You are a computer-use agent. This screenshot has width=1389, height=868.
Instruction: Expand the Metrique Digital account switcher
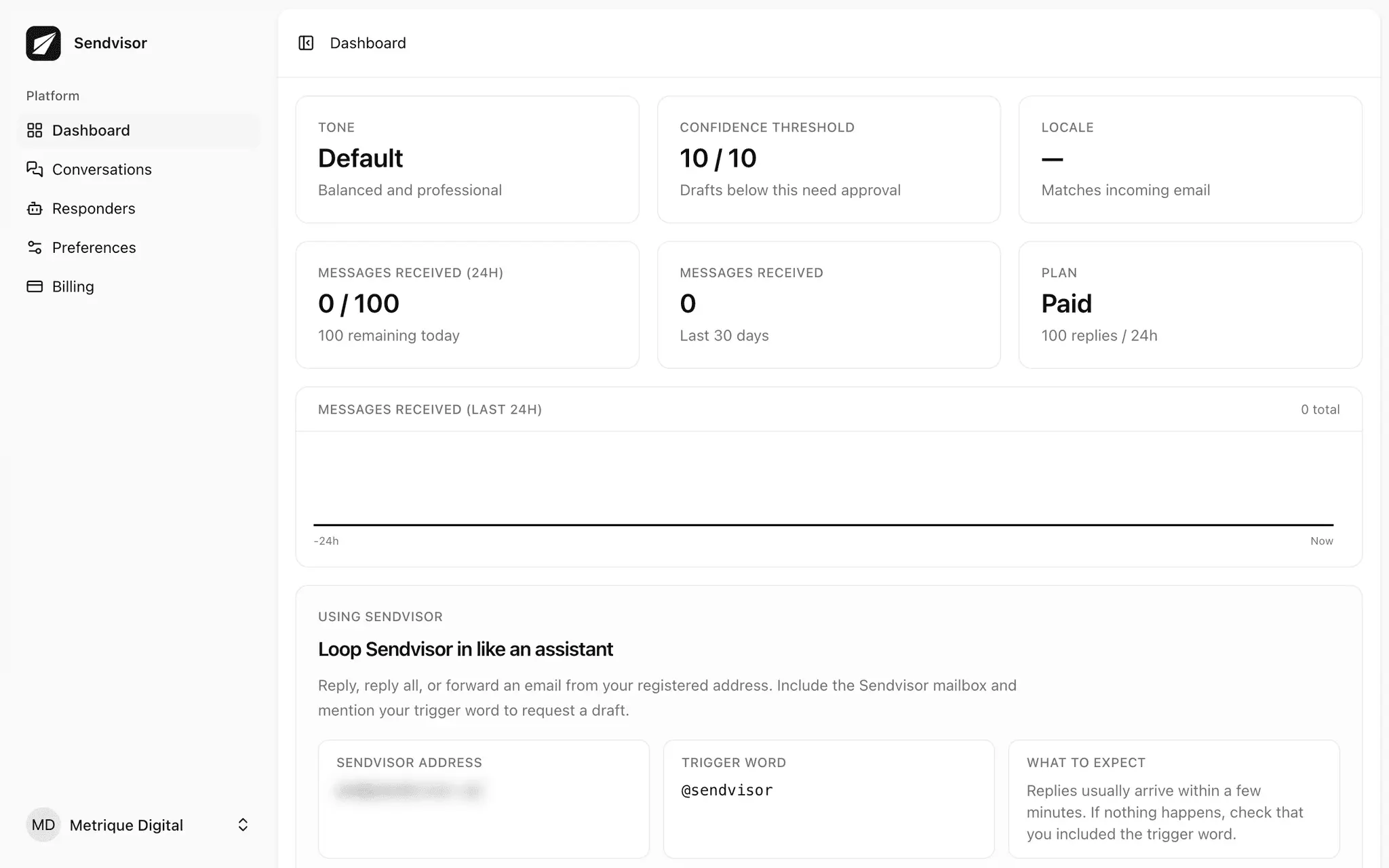(139, 825)
